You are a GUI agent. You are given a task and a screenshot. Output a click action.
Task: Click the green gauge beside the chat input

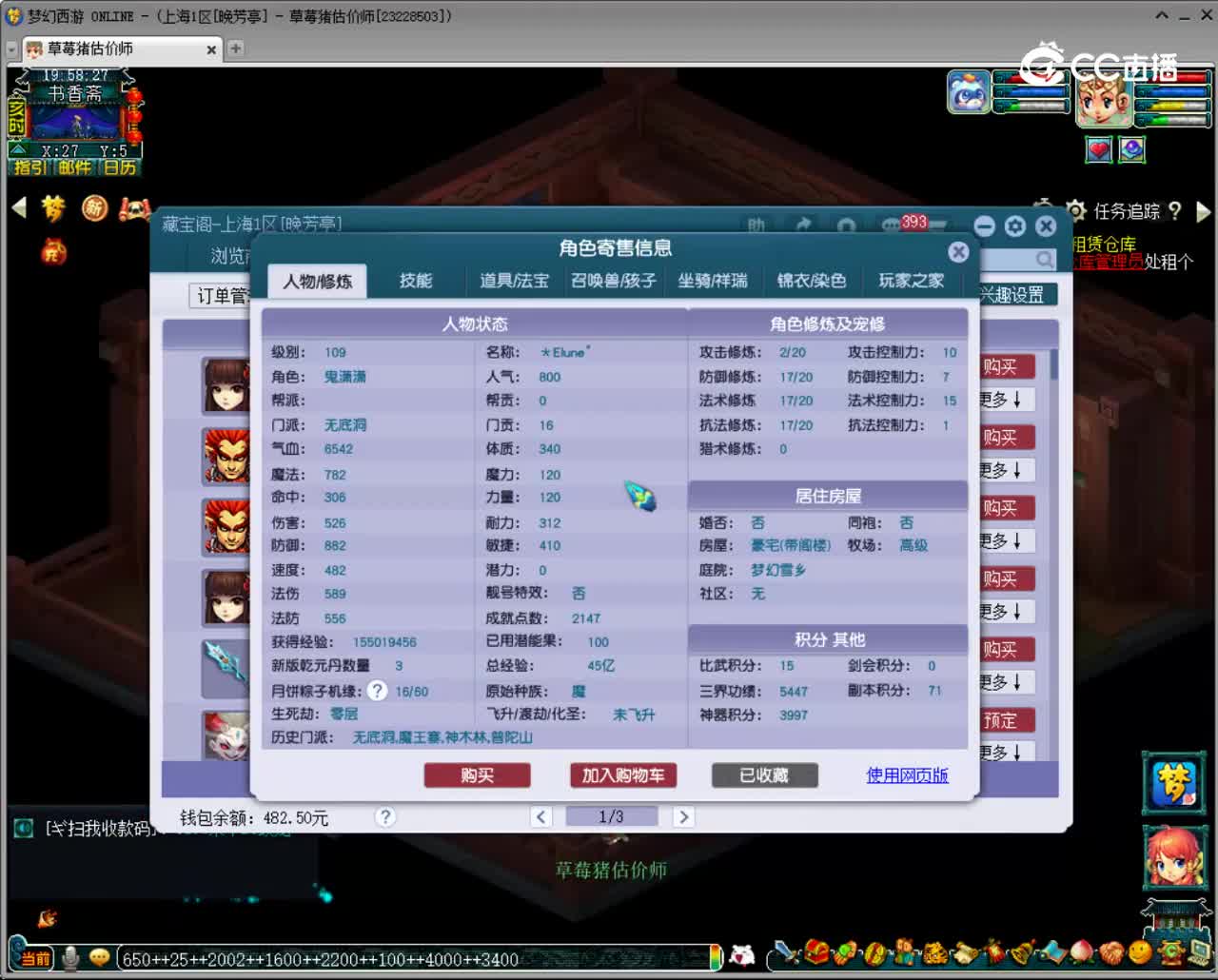click(714, 957)
